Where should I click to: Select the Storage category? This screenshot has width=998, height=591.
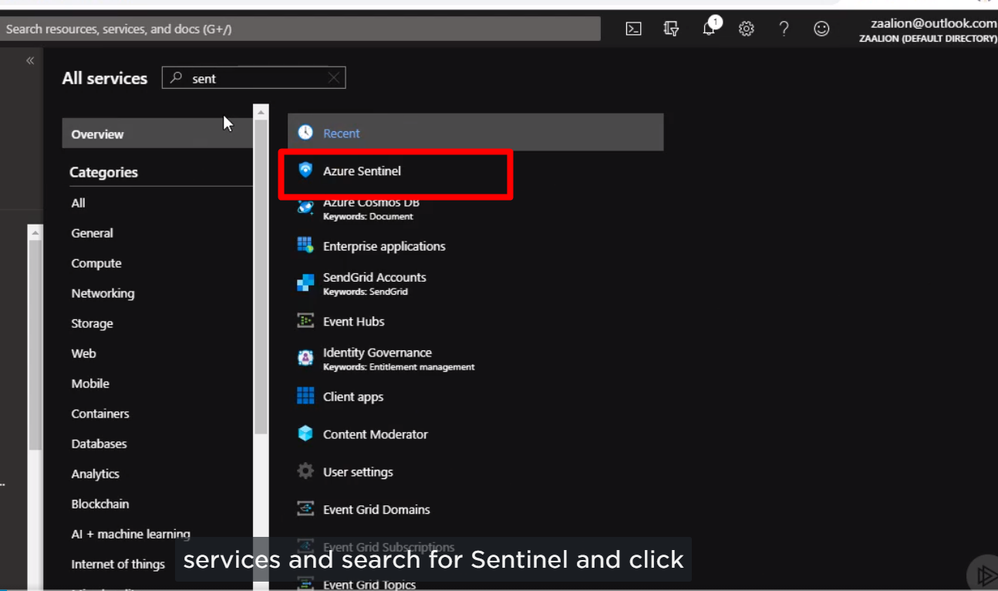92,323
